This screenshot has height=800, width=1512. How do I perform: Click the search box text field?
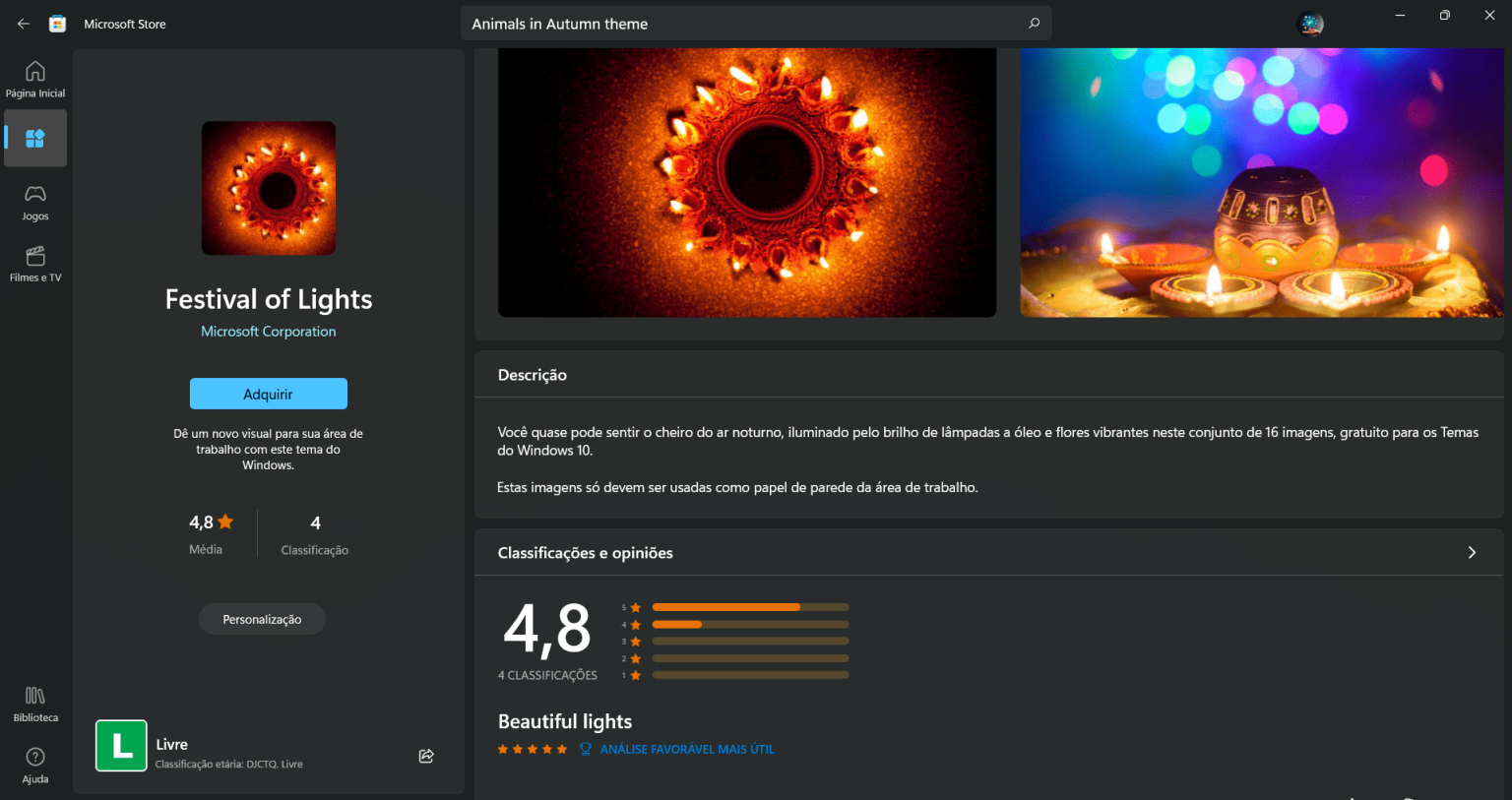[738, 24]
